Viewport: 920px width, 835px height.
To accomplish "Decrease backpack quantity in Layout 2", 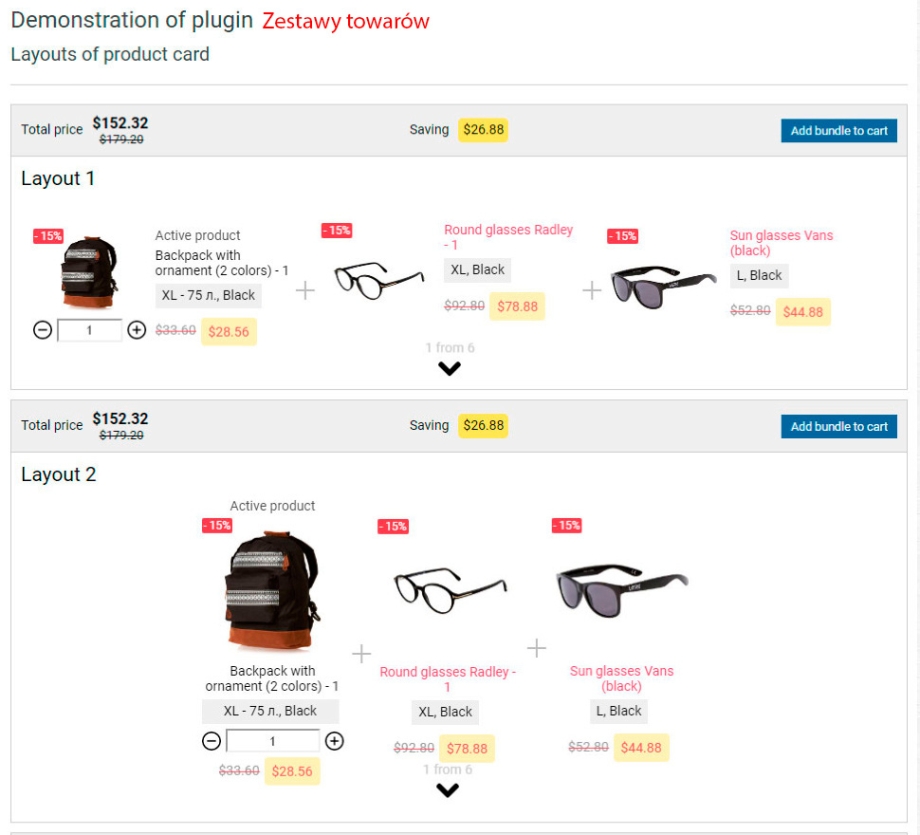I will (211, 741).
